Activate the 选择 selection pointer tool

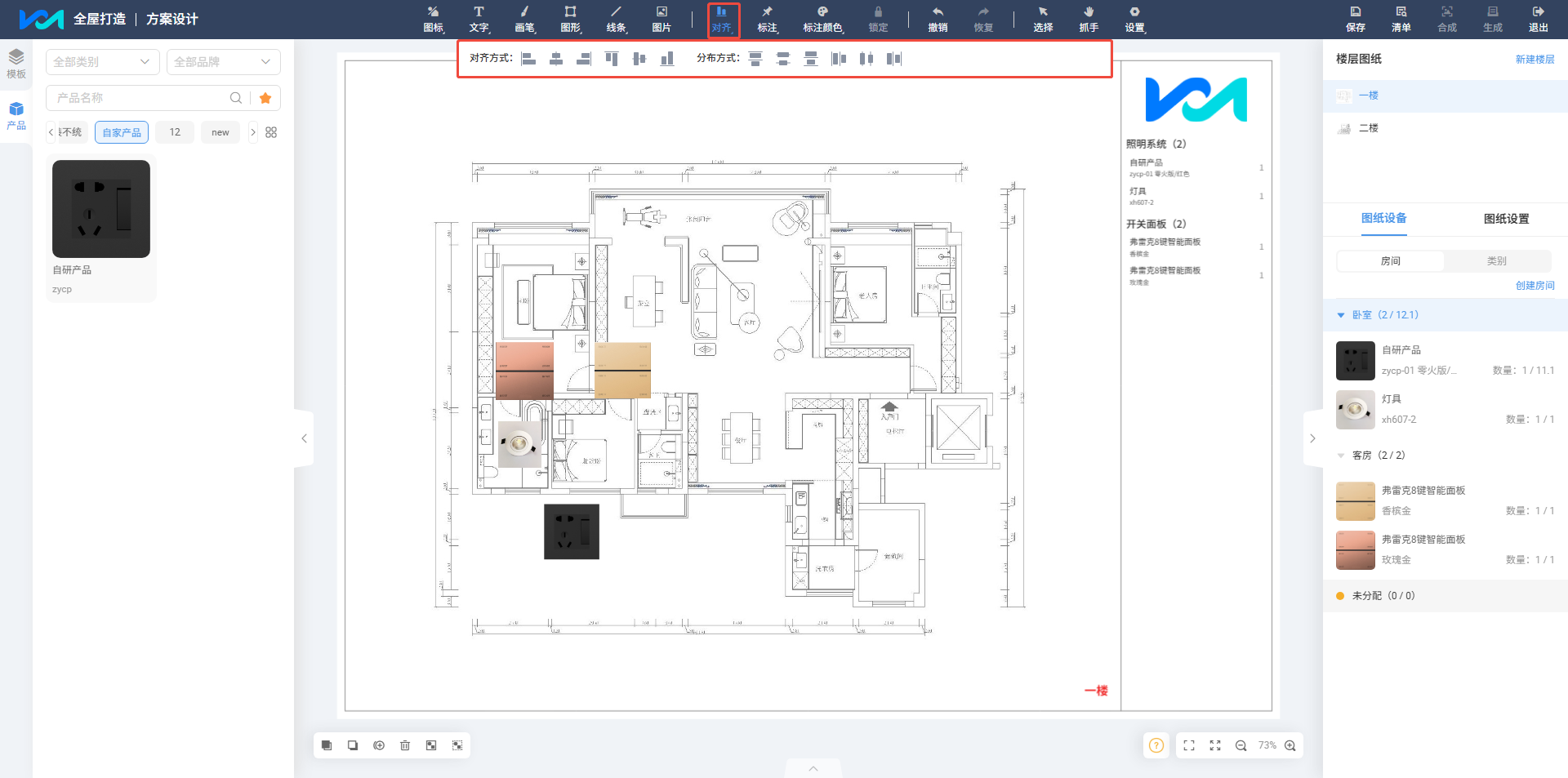click(1043, 20)
